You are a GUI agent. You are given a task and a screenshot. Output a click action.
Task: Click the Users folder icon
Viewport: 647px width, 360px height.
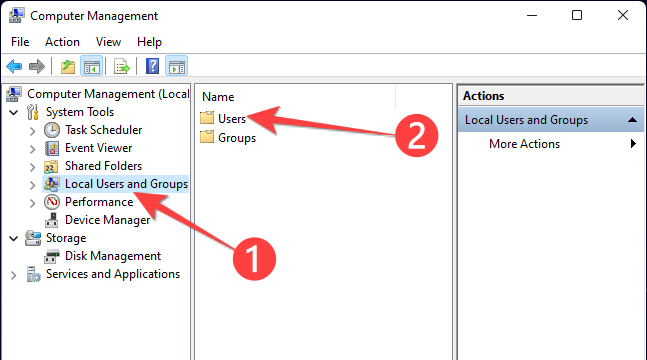tap(207, 118)
